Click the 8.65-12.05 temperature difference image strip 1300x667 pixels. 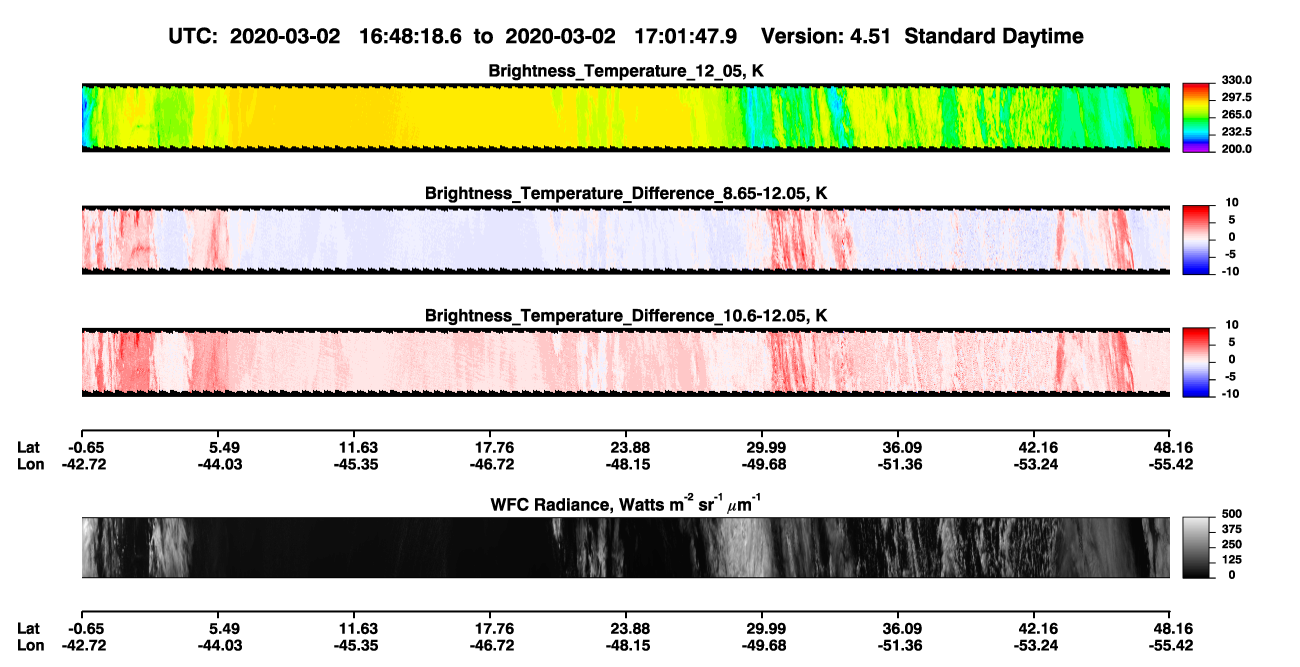coord(626,240)
